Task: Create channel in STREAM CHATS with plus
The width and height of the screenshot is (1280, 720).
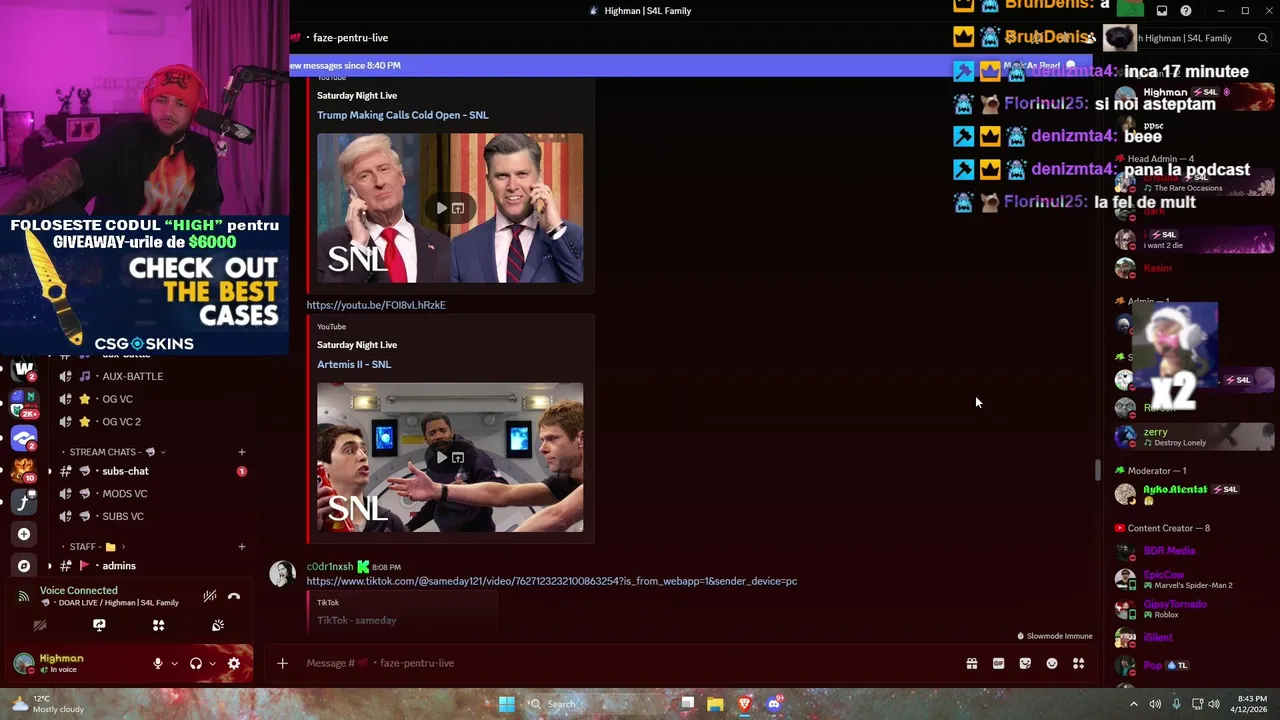Action: point(241,452)
